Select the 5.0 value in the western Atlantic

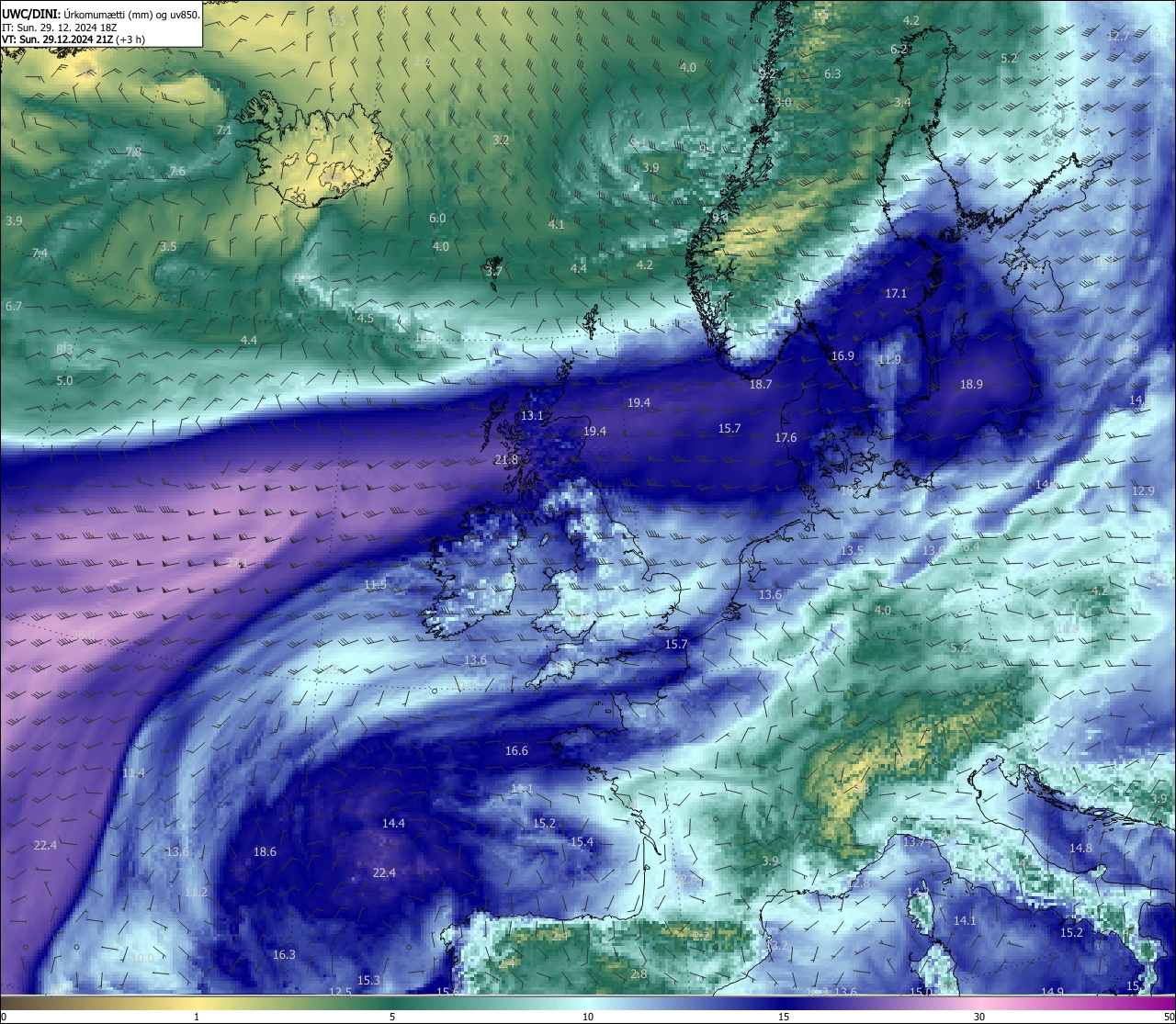(x=64, y=381)
